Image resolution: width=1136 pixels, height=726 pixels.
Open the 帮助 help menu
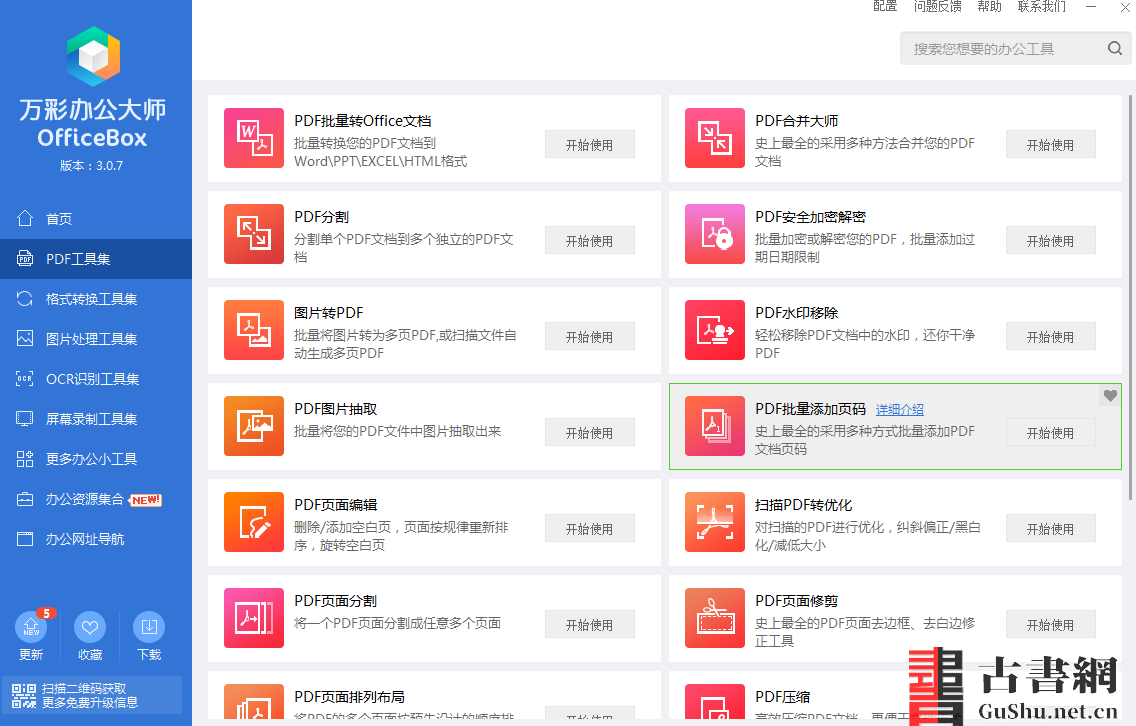[989, 7]
